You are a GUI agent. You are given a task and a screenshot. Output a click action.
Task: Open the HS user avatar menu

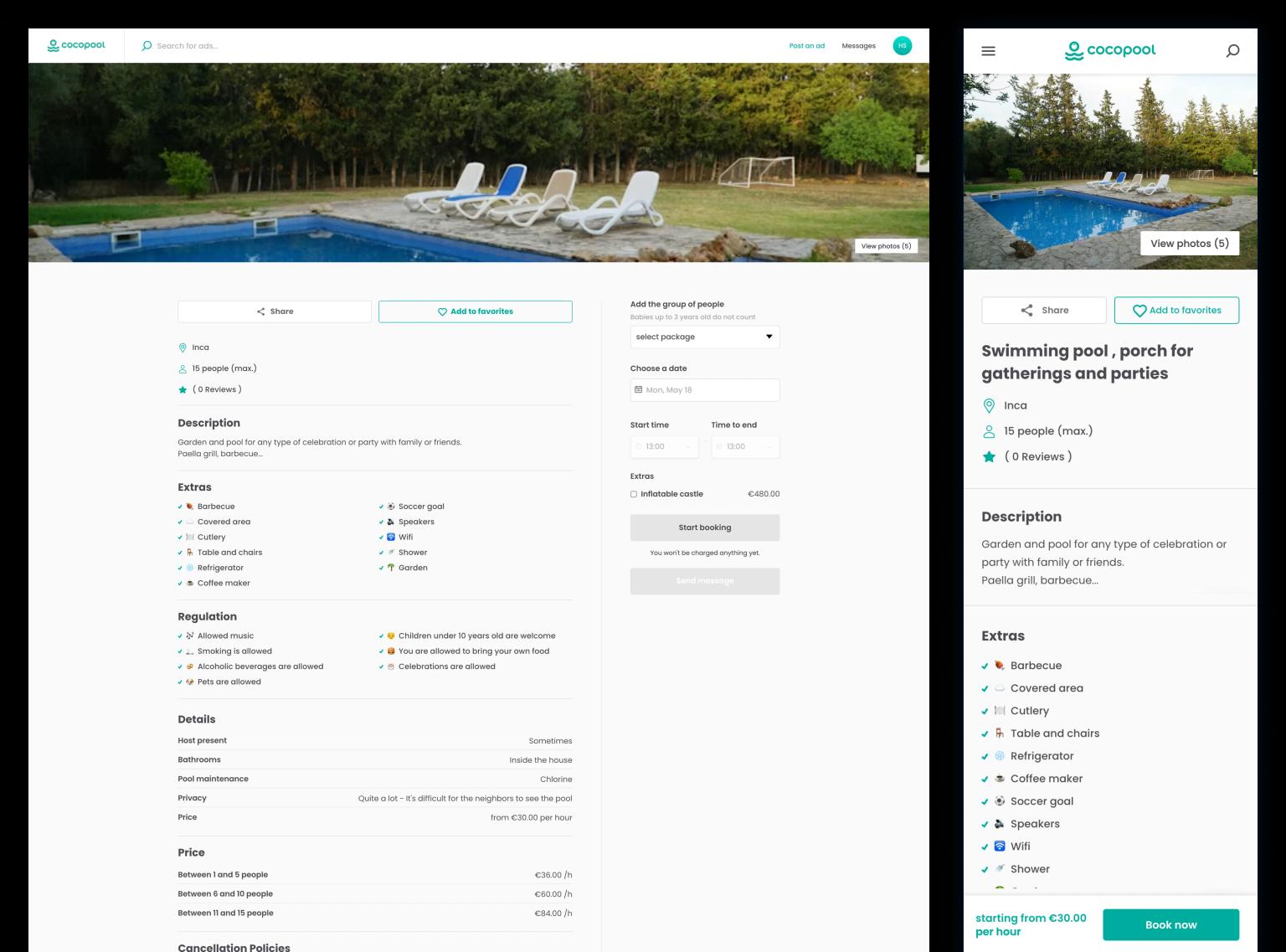(902, 46)
